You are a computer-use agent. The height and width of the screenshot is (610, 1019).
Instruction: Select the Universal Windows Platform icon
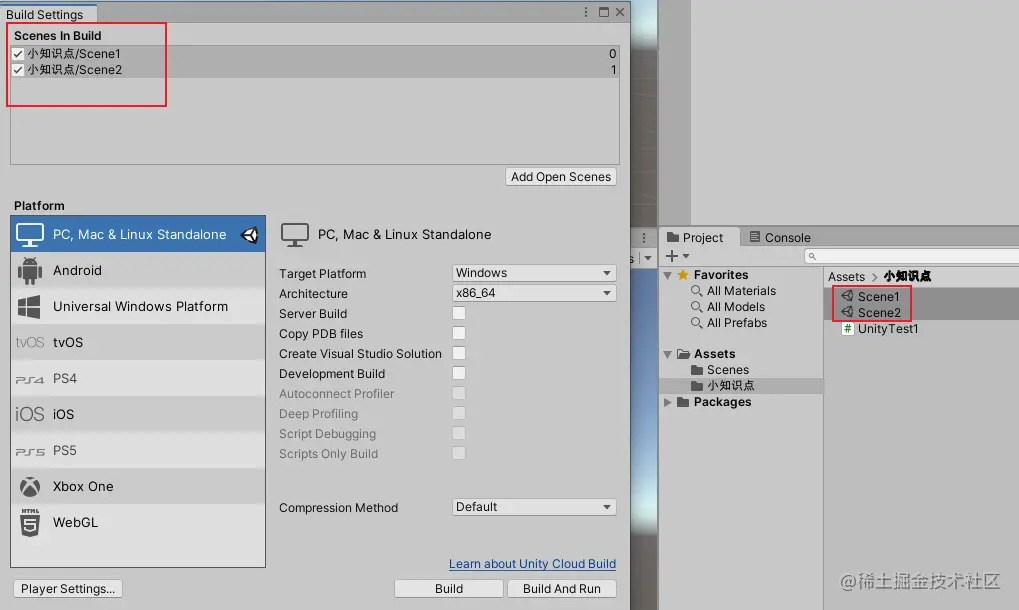[x=29, y=307]
